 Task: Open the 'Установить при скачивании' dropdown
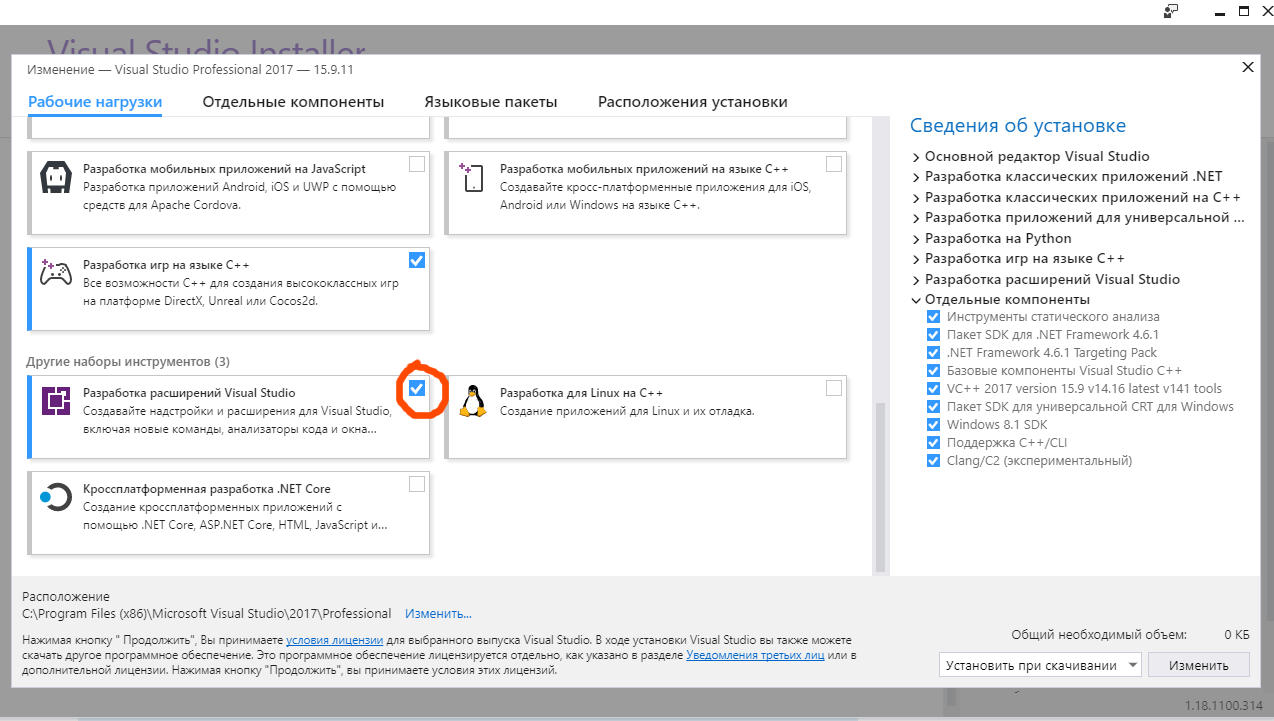[x=1040, y=665]
